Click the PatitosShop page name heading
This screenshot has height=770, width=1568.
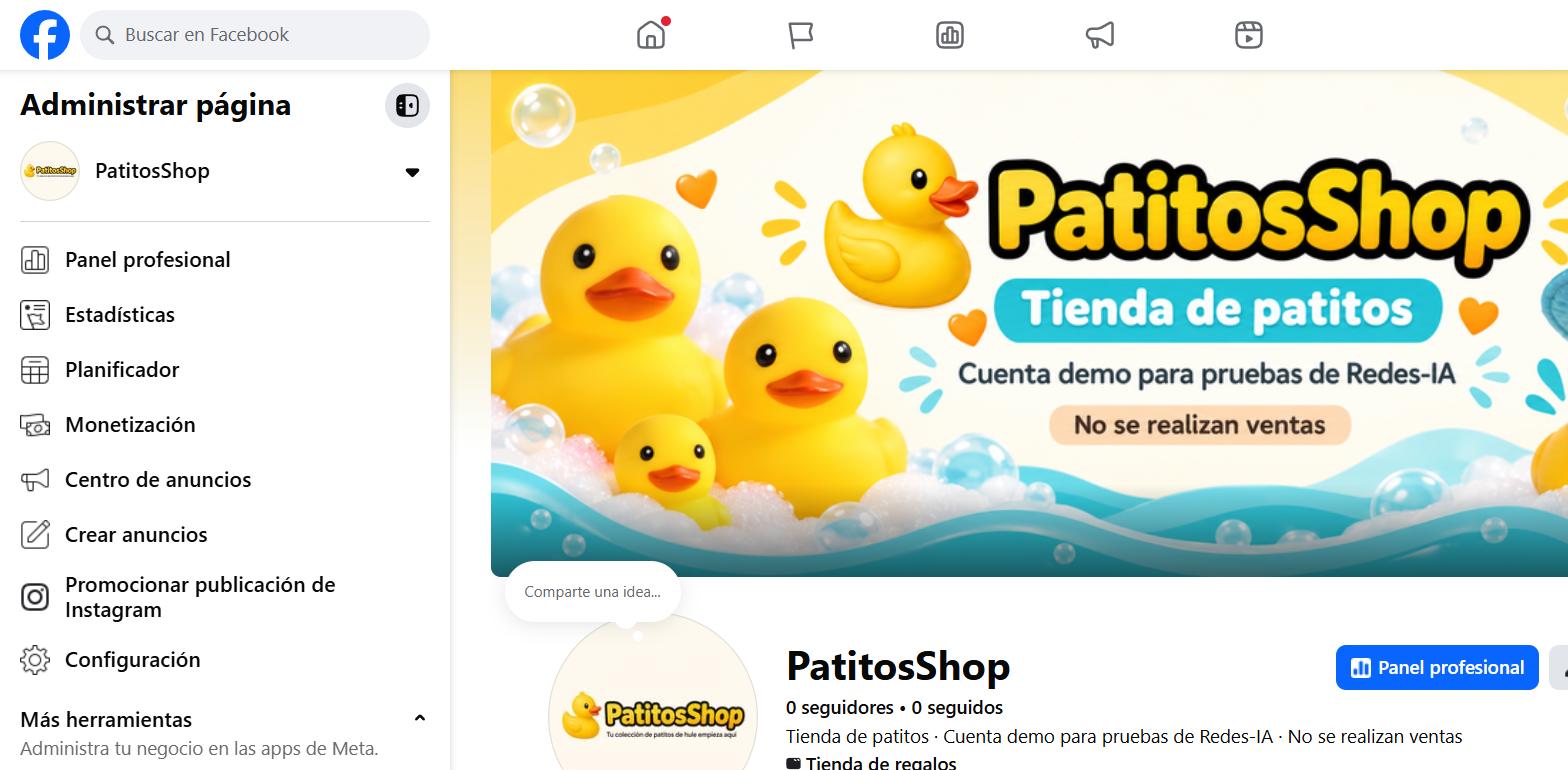898,667
